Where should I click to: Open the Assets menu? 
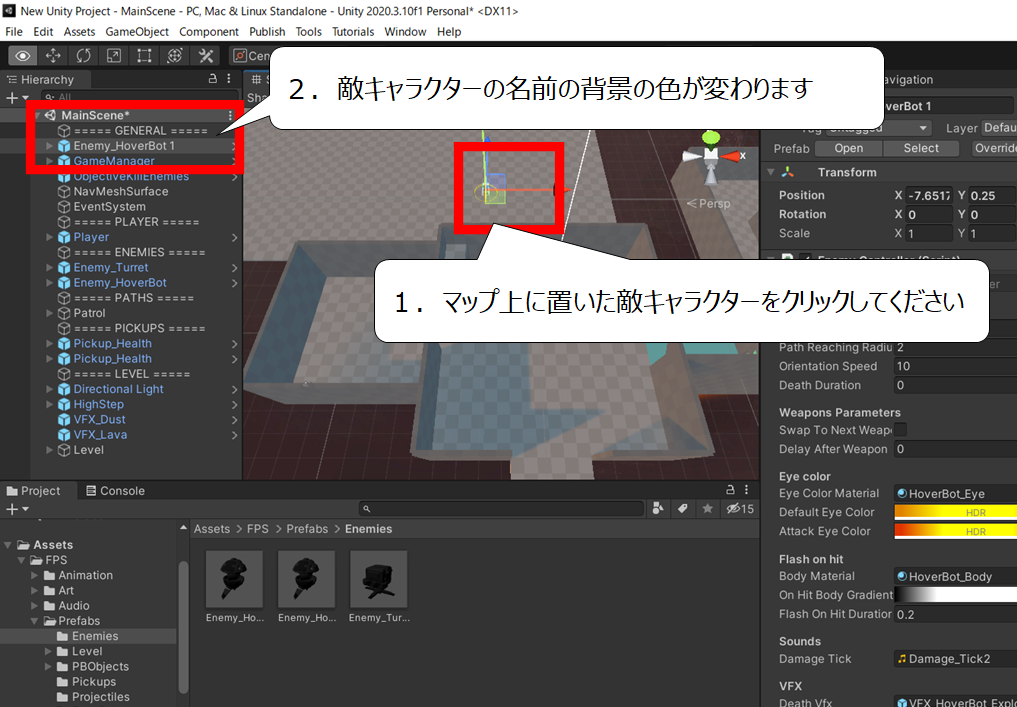[x=79, y=32]
